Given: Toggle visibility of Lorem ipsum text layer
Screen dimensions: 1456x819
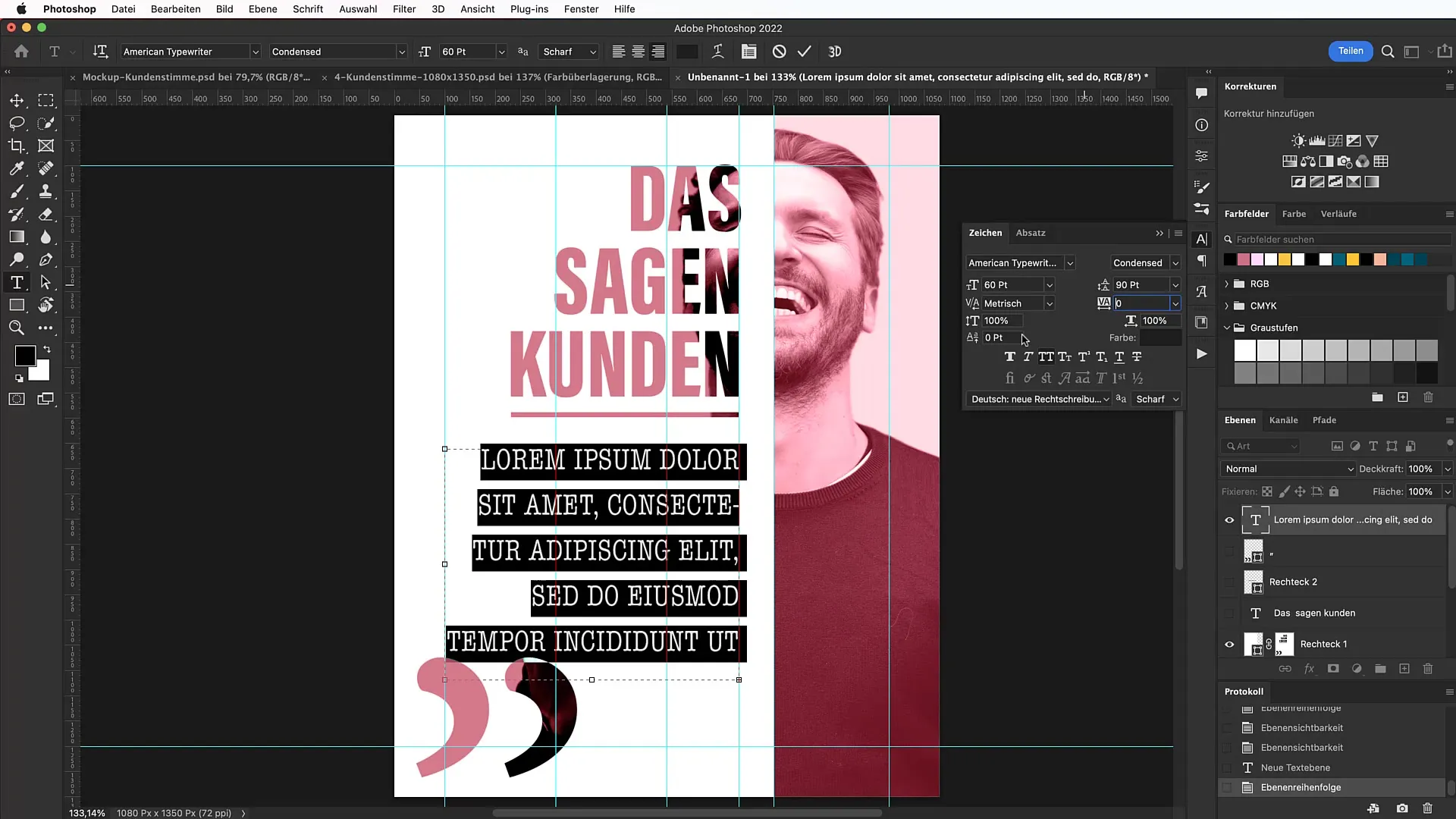Looking at the screenshot, I should pyautogui.click(x=1229, y=519).
